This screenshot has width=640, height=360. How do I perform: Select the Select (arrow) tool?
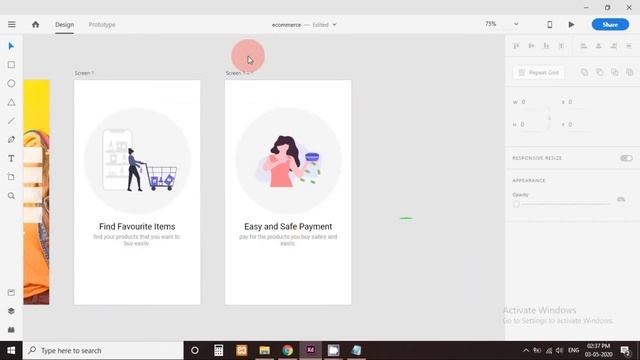pyautogui.click(x=11, y=46)
